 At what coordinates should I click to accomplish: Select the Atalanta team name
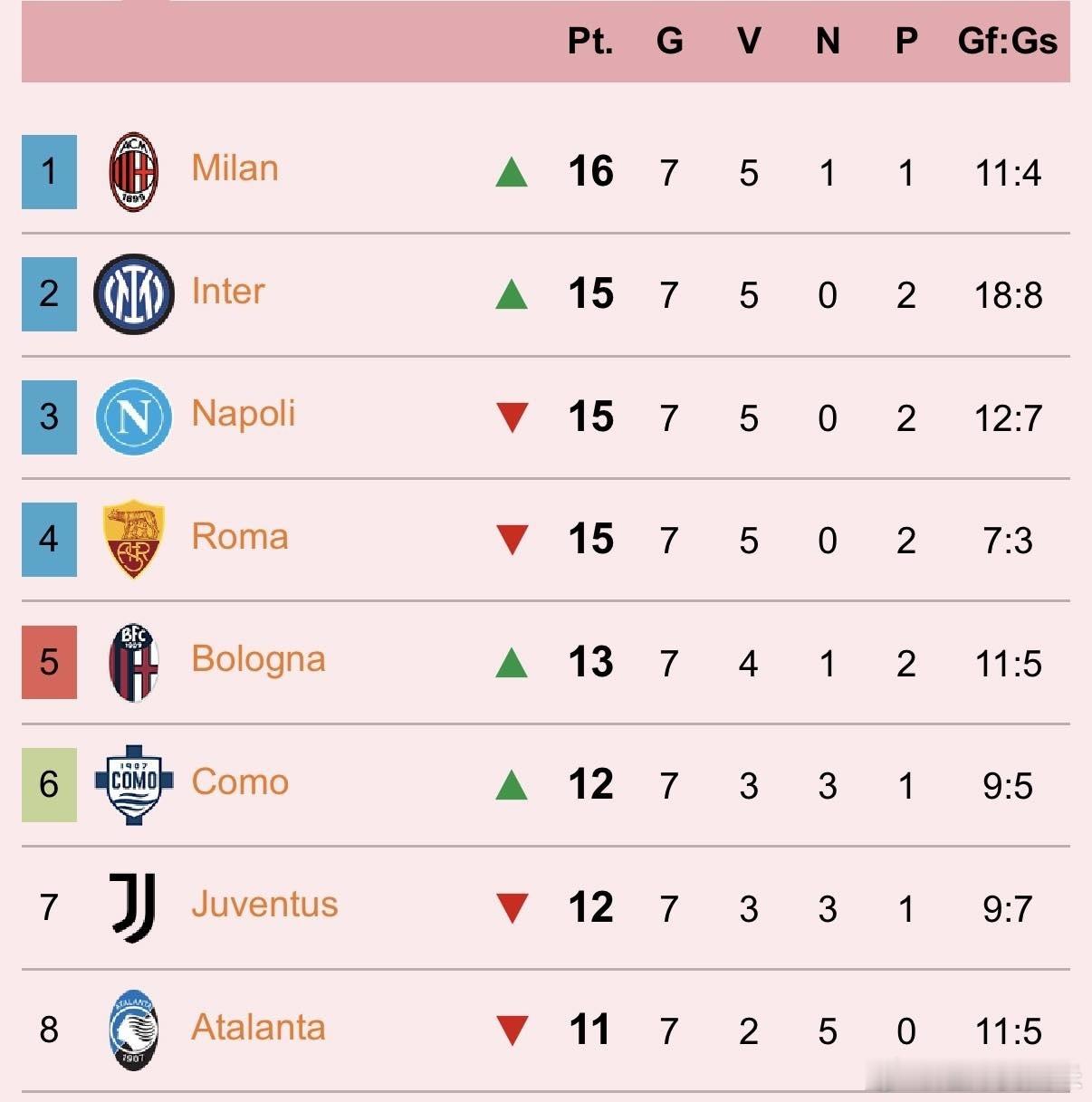point(258,1028)
